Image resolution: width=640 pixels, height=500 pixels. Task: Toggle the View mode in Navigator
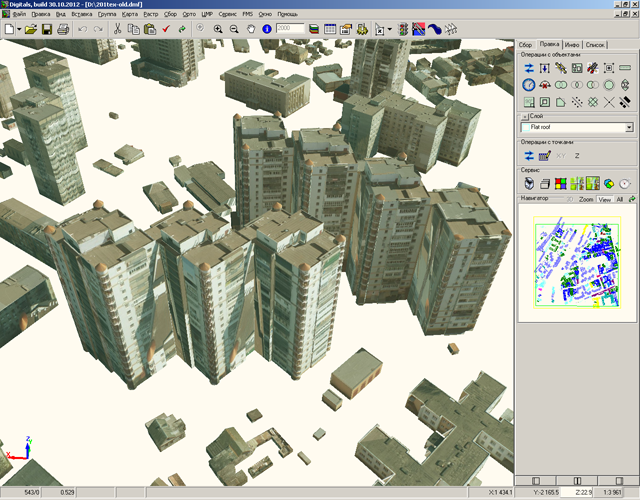[x=604, y=200]
